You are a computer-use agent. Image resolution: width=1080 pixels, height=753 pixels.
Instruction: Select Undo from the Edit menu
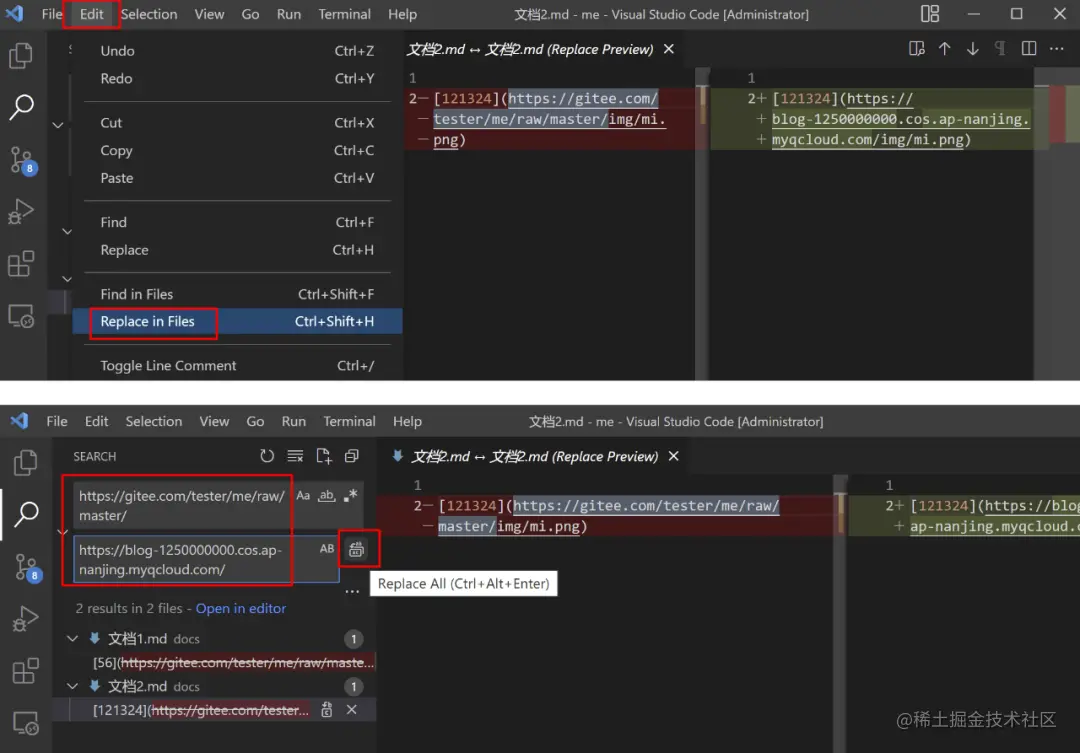coord(237,51)
